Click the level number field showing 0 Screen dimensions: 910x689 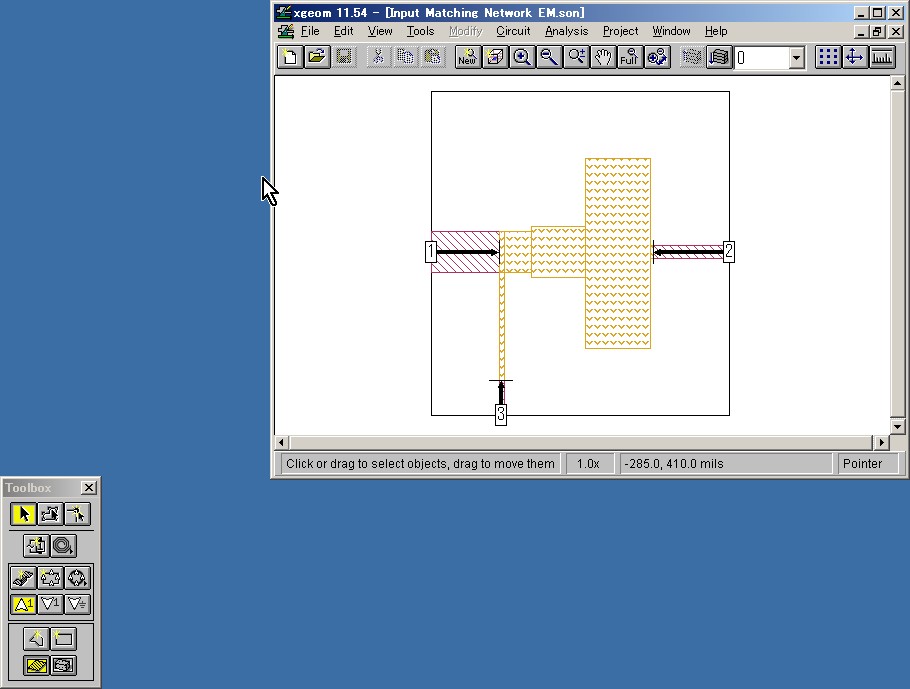pyautogui.click(x=761, y=57)
